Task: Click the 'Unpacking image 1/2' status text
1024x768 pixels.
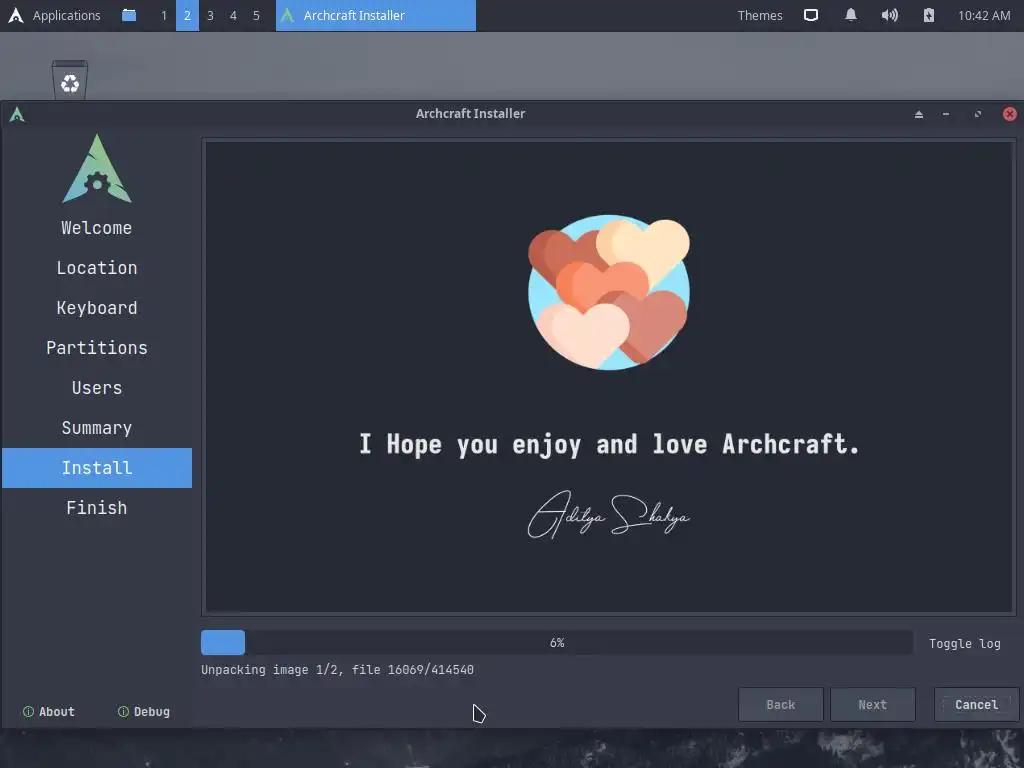Action: pyautogui.click(x=337, y=669)
